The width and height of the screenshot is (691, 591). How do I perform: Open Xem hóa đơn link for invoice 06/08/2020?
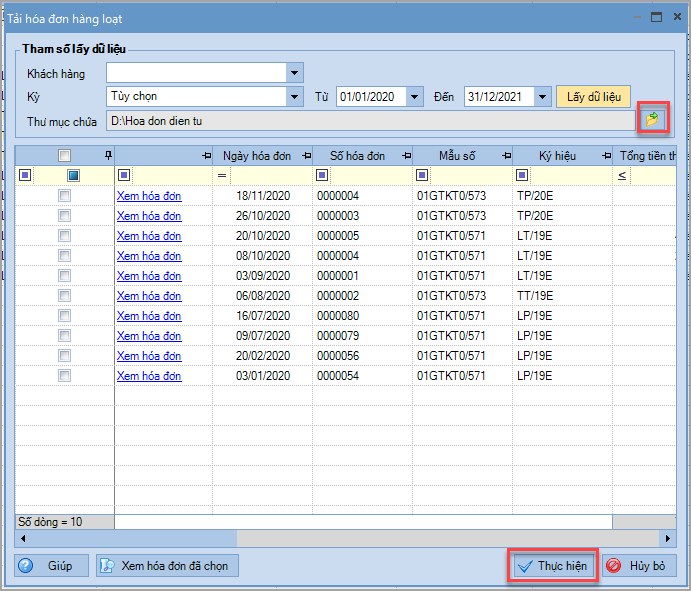point(149,296)
